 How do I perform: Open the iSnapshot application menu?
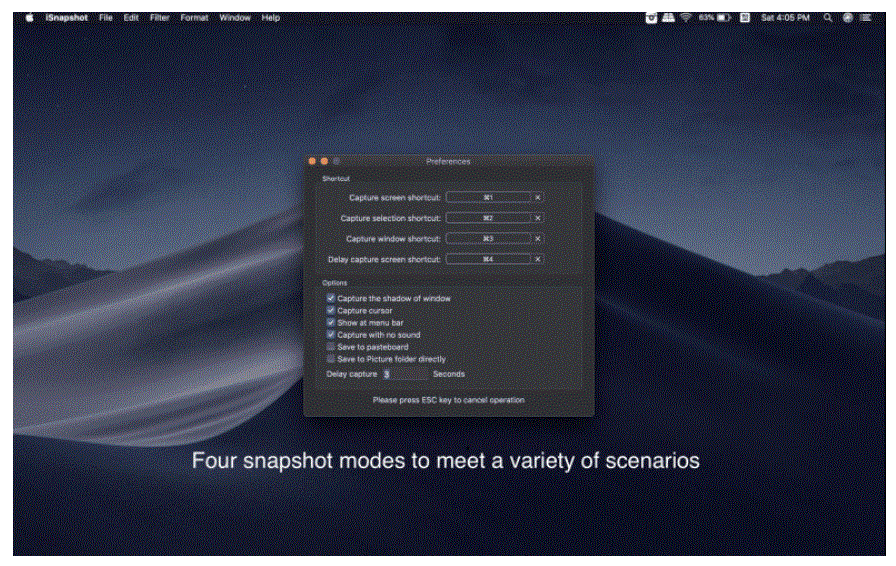66,18
